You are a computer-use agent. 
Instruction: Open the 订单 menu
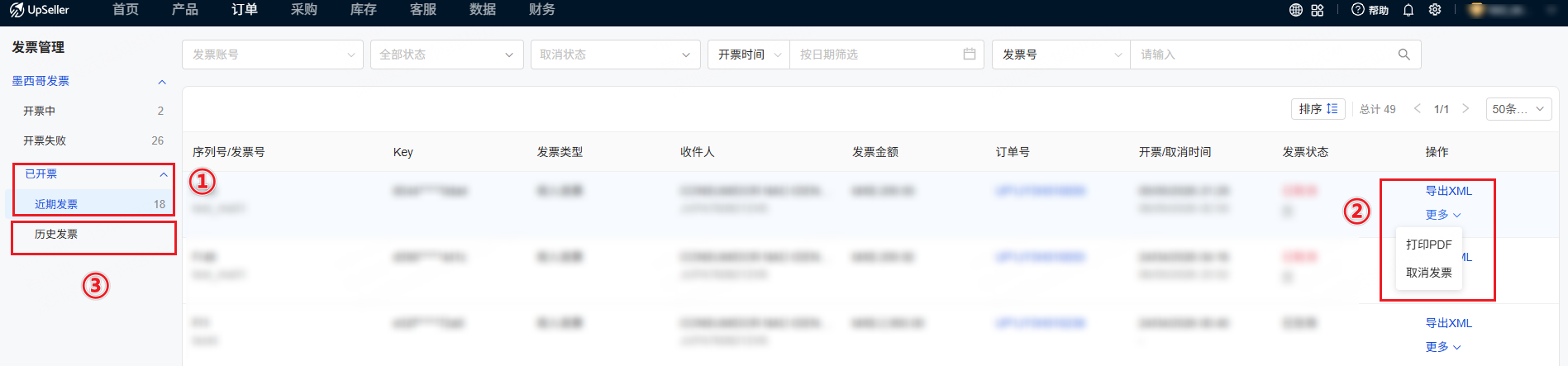tap(245, 10)
